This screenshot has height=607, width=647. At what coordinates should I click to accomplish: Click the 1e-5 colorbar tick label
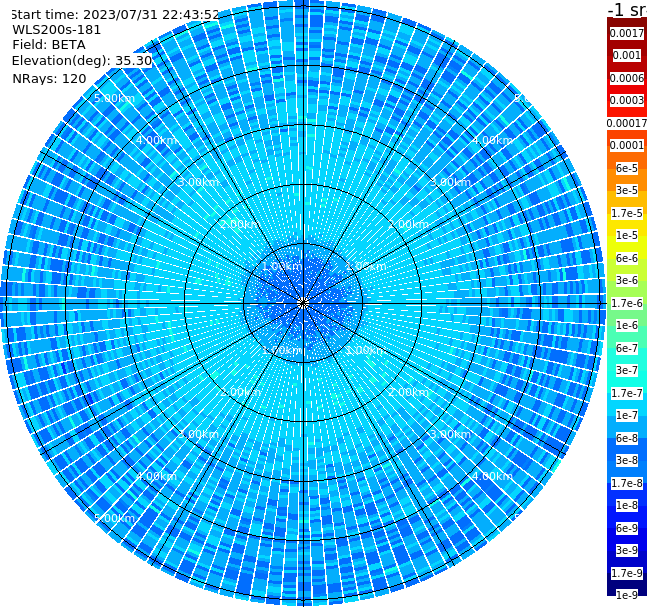click(x=627, y=235)
